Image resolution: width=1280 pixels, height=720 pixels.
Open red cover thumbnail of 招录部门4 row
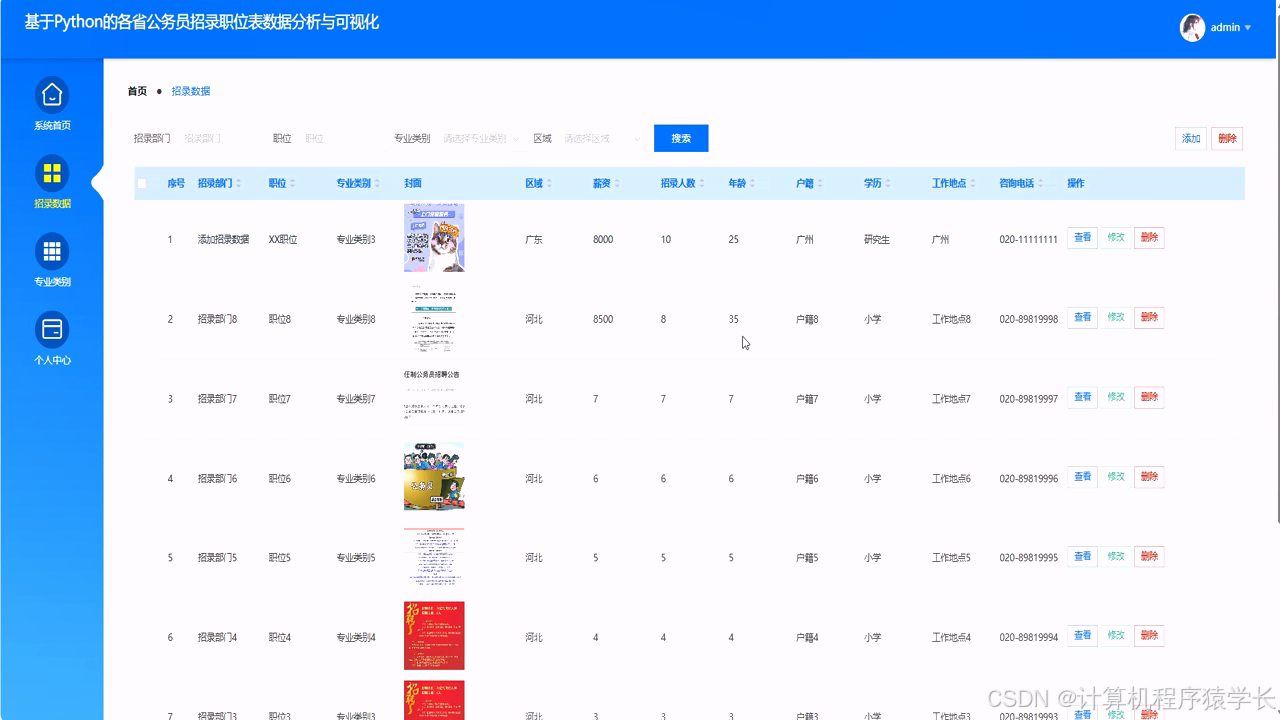click(434, 636)
